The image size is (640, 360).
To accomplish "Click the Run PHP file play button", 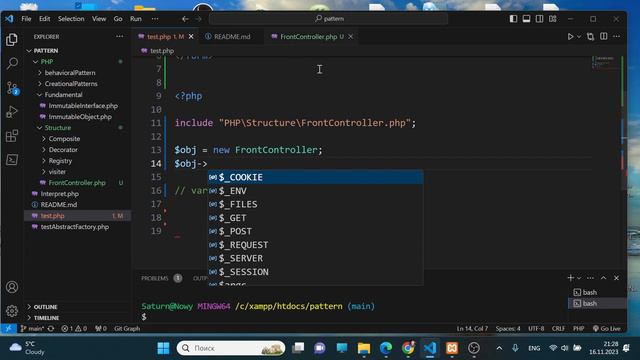I will (570, 37).
